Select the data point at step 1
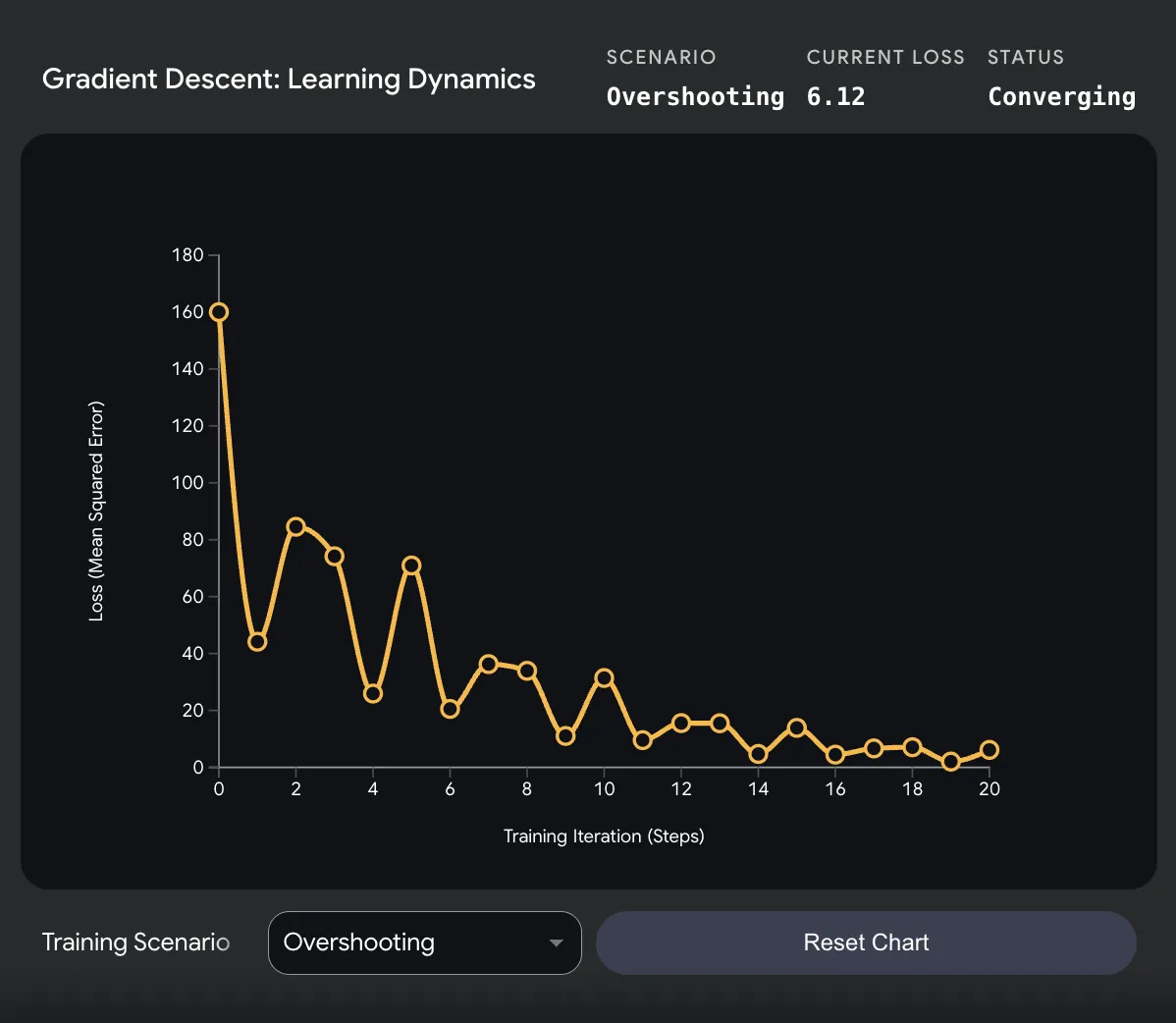 257,641
